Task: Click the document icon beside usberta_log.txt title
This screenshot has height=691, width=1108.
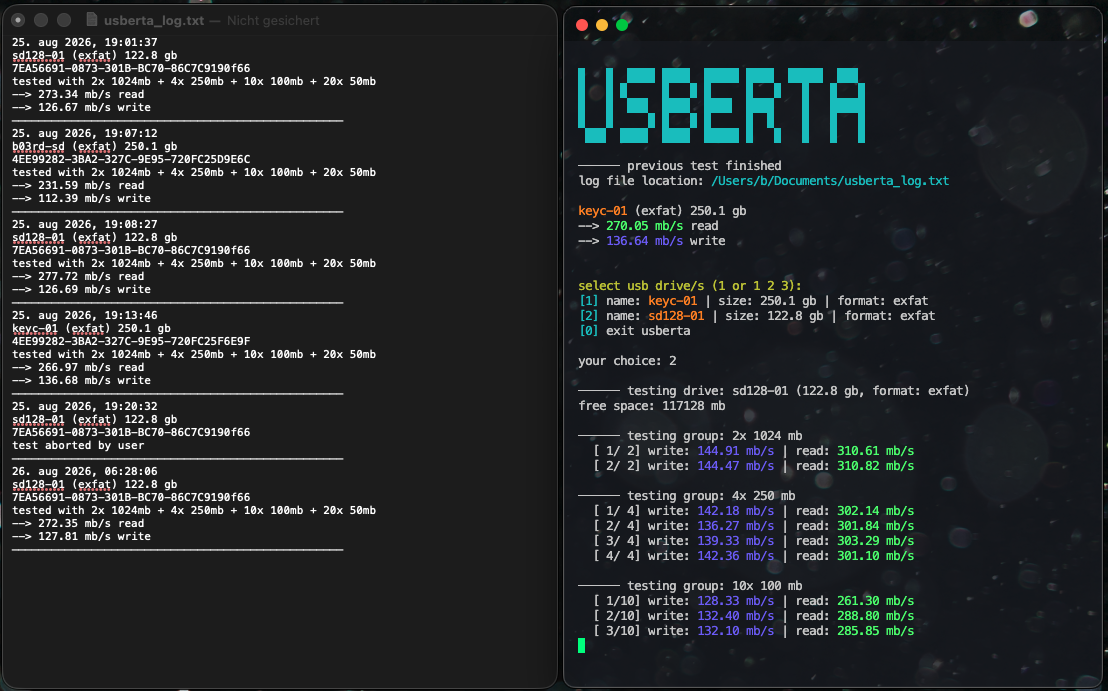Action: point(91,20)
